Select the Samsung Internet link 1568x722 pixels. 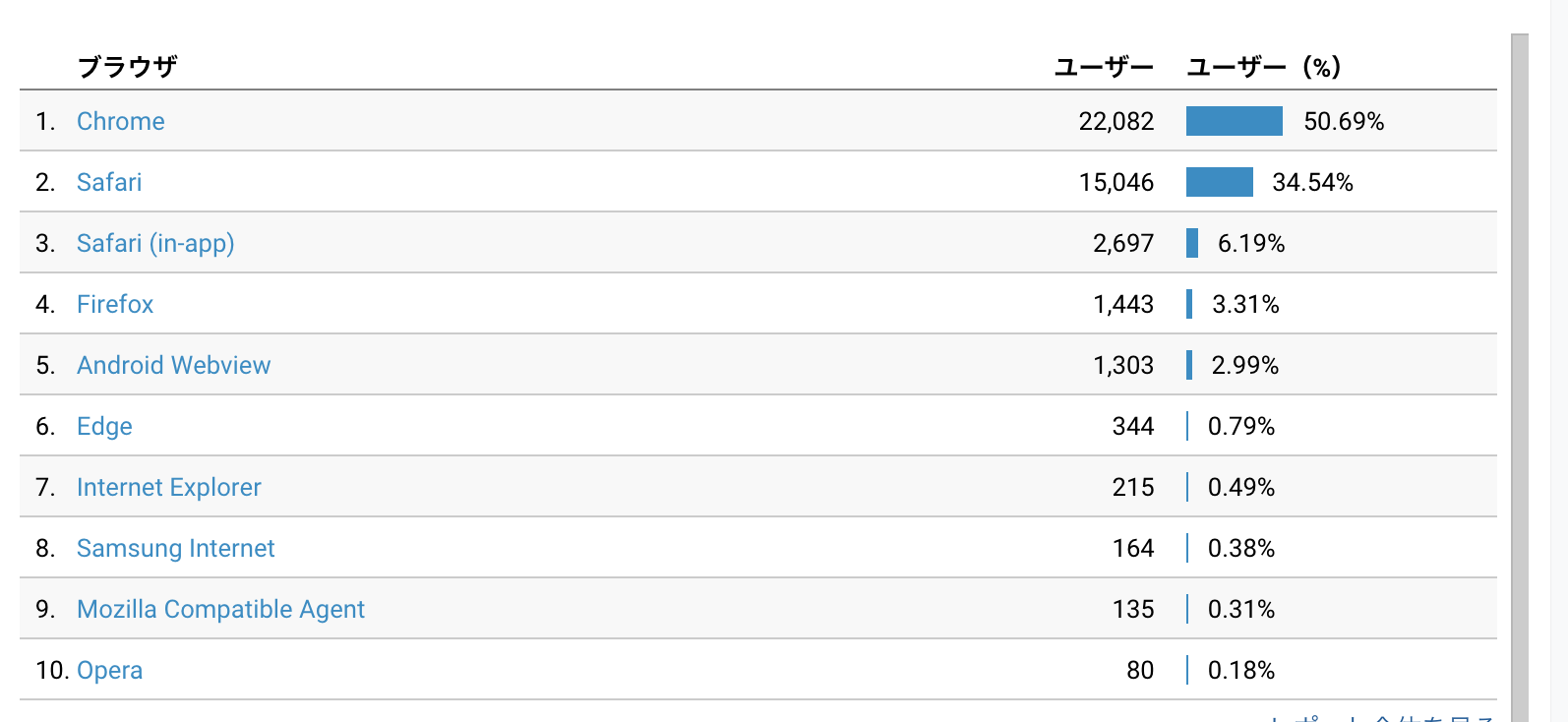coord(175,548)
